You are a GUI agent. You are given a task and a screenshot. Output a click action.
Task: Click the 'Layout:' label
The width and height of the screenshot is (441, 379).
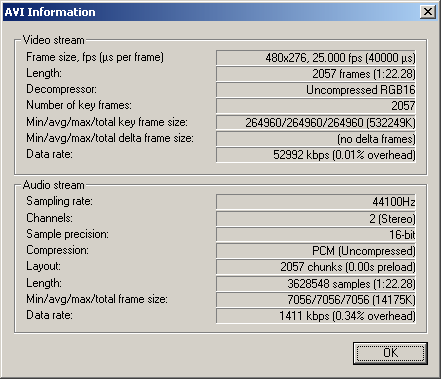click(43, 266)
